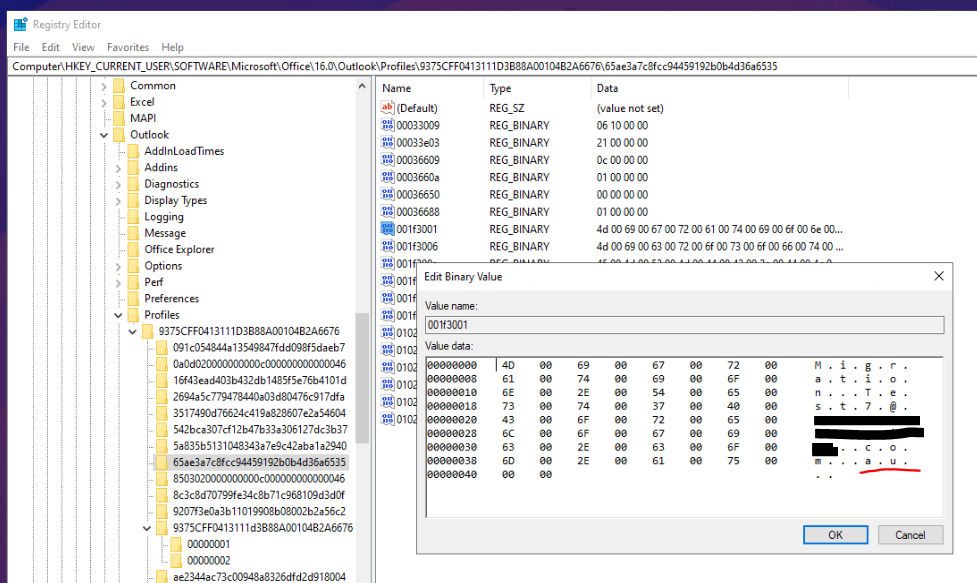Click the binary icon for 00036650
Image resolution: width=977 pixels, height=583 pixels.
click(x=388, y=194)
